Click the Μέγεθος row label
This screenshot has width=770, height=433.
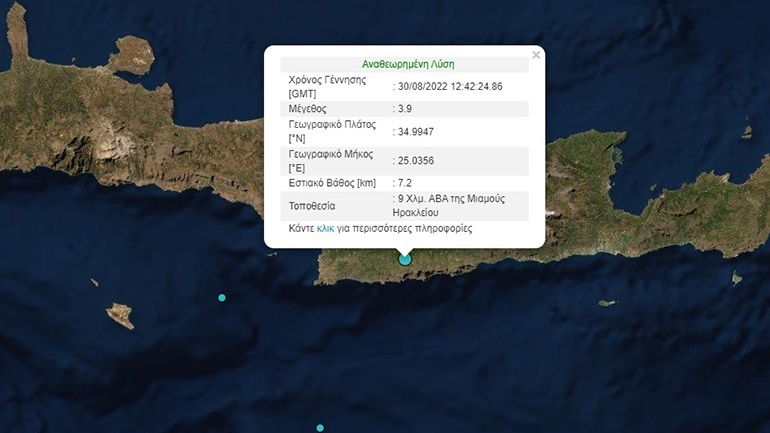click(x=307, y=108)
